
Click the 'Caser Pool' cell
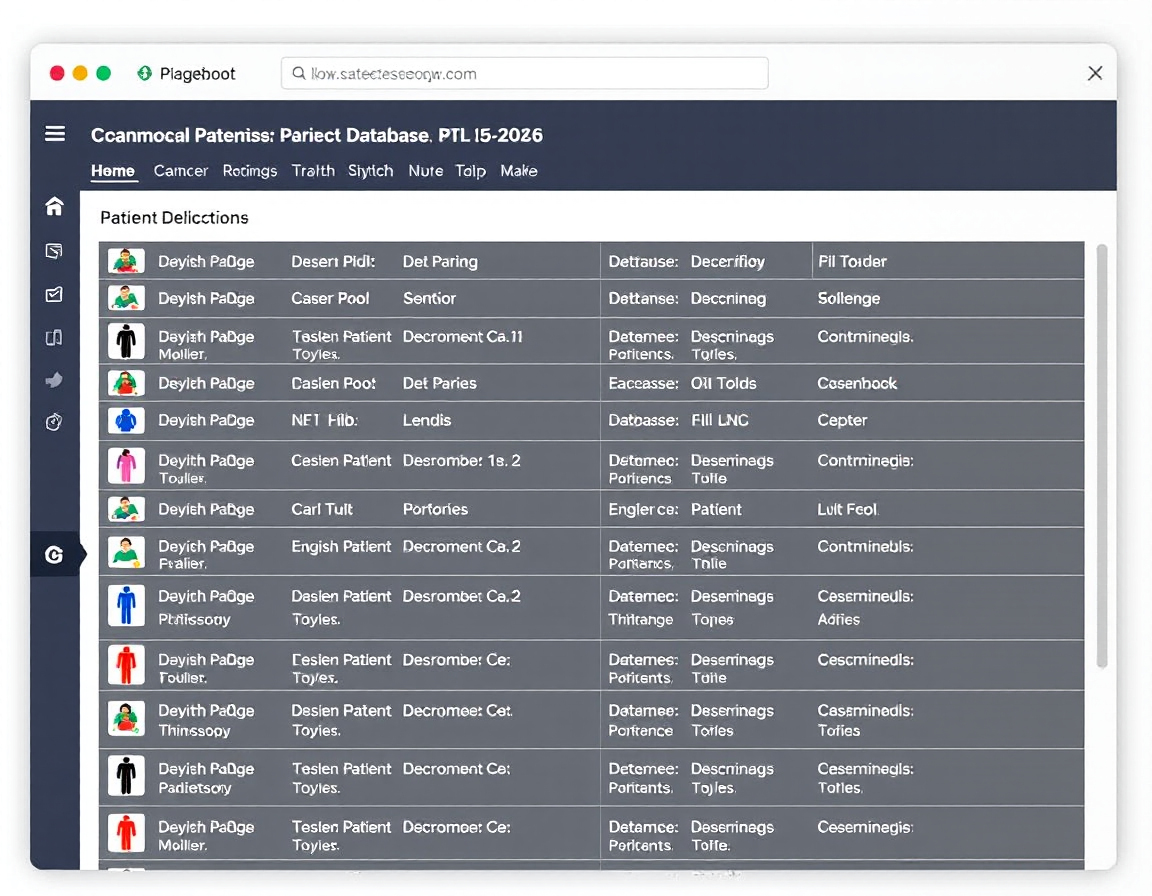330,298
